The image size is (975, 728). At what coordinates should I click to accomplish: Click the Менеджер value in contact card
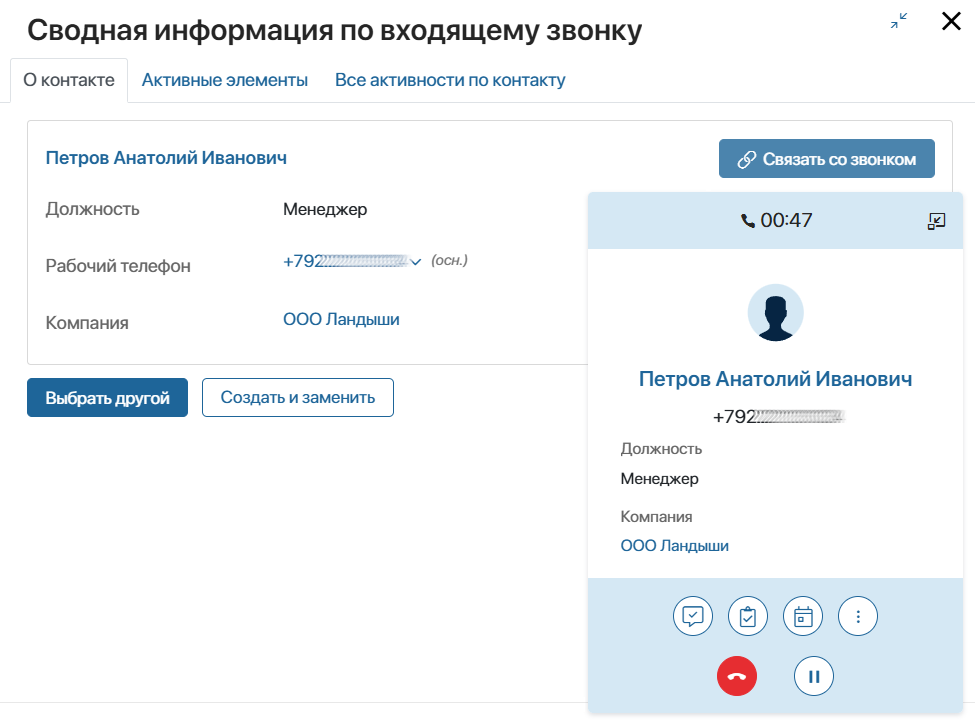point(325,210)
